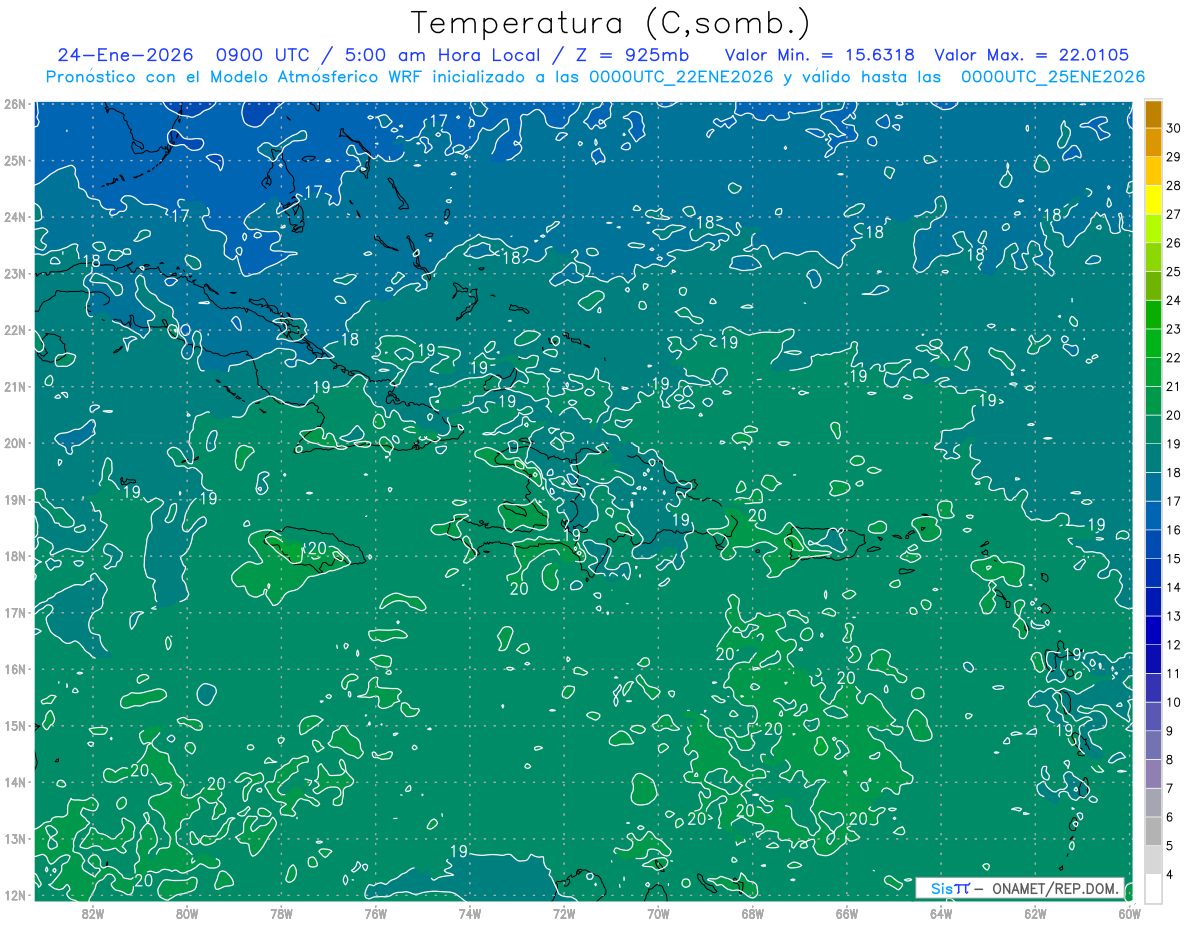Click the "25N" latitude axis label
This screenshot has height=927, width=1200.
15,161
